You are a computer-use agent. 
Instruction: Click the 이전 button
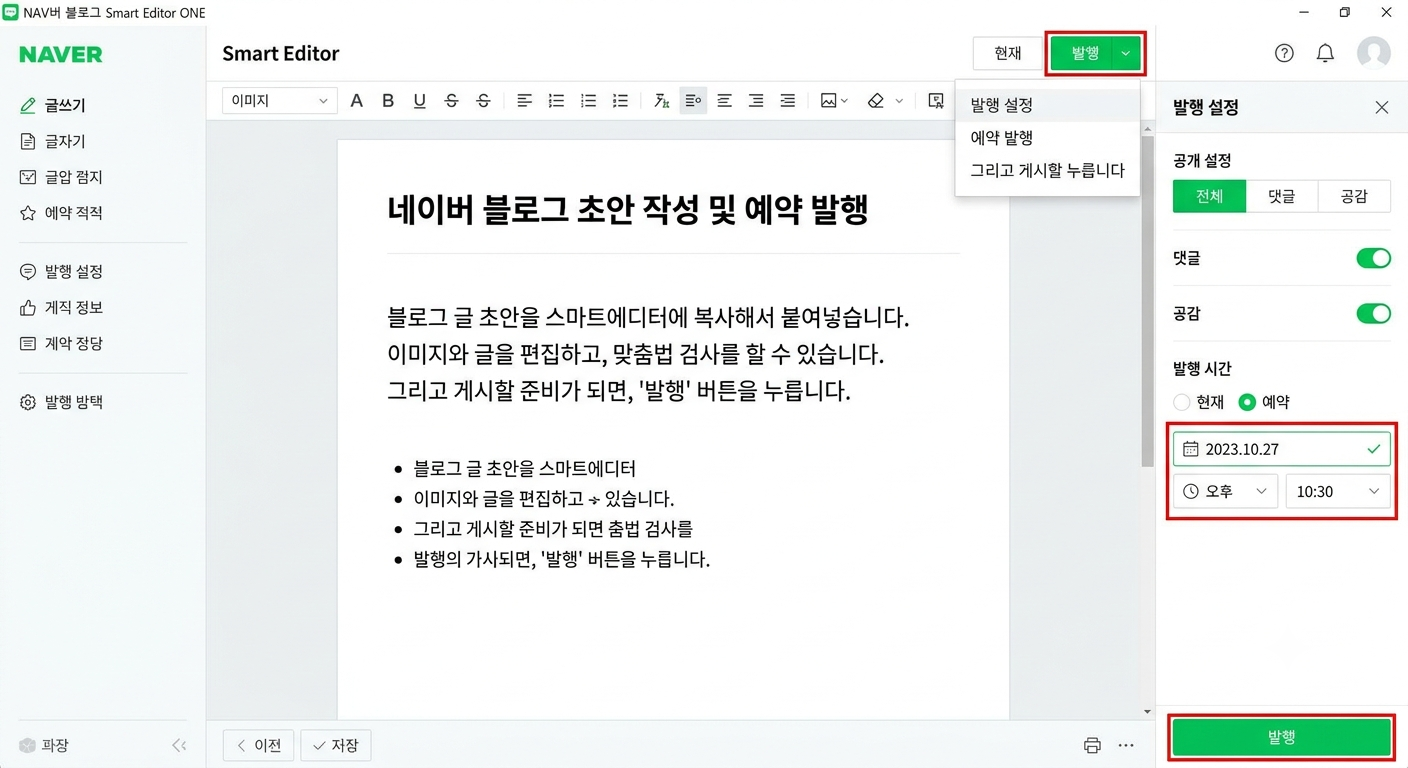coord(258,745)
